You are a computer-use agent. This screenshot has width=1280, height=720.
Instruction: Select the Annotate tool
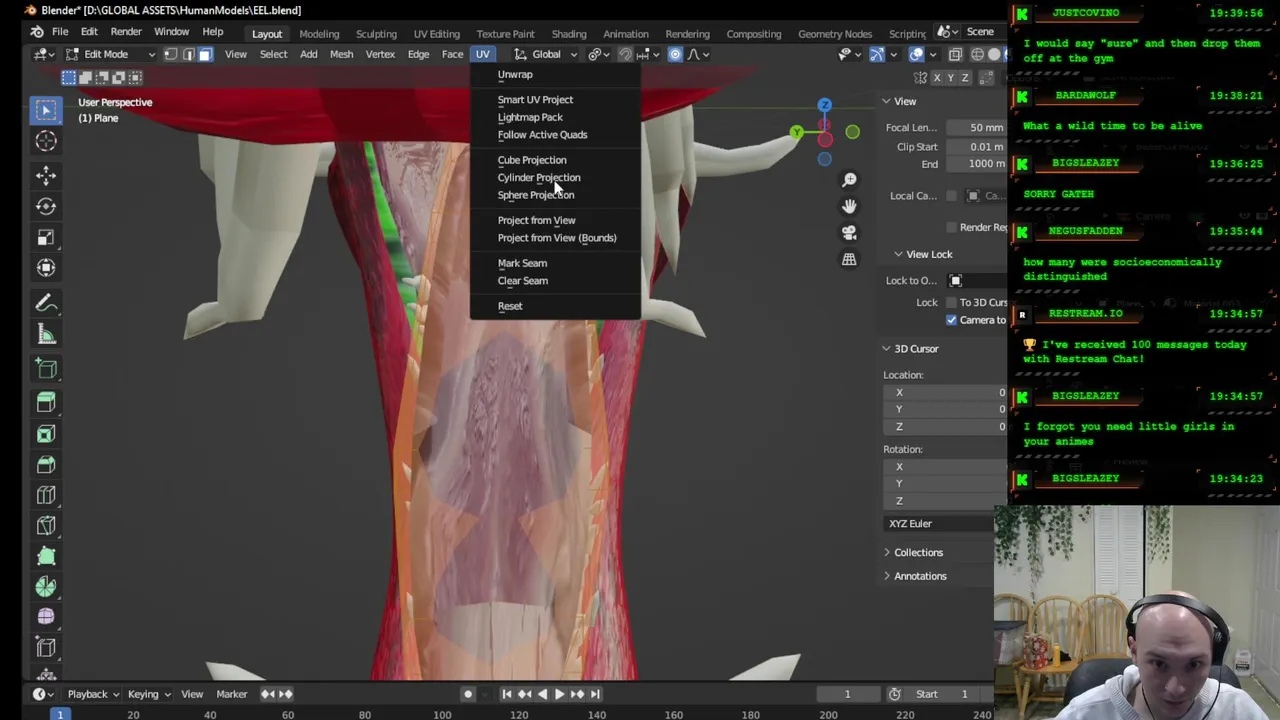[x=46, y=303]
